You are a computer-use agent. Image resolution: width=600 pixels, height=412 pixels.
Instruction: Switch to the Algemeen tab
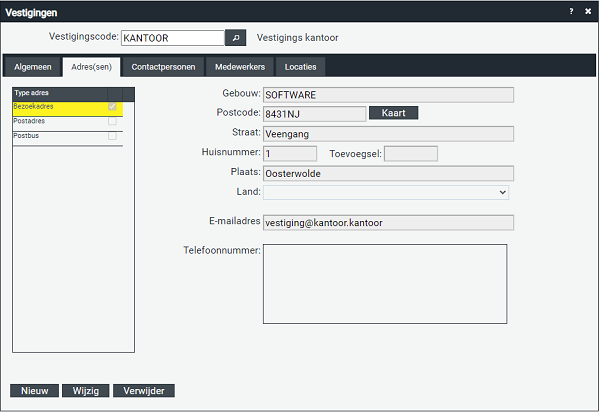click(33, 67)
